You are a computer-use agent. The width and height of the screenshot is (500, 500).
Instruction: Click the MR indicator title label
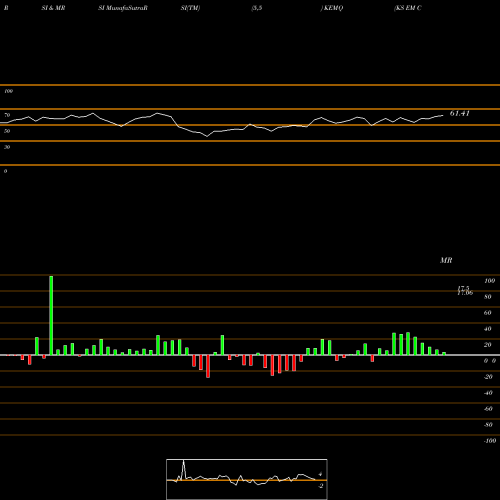coord(446,260)
